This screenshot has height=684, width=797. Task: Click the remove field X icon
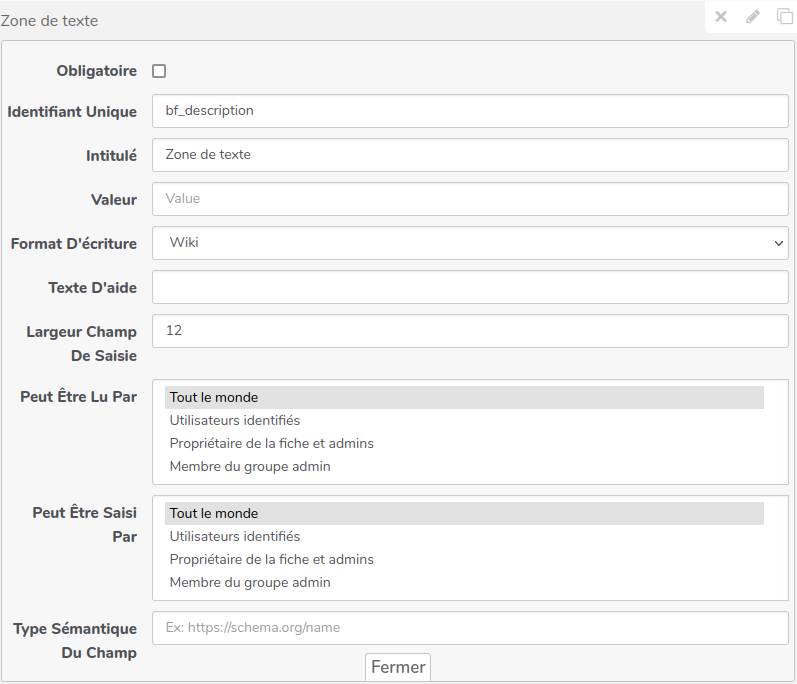tap(721, 17)
